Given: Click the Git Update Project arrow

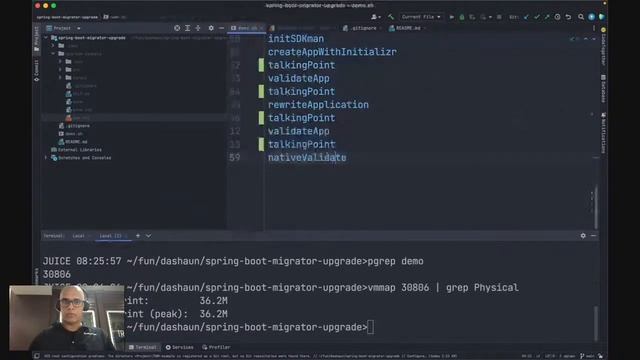Looking at the screenshot, I should click(526, 17).
